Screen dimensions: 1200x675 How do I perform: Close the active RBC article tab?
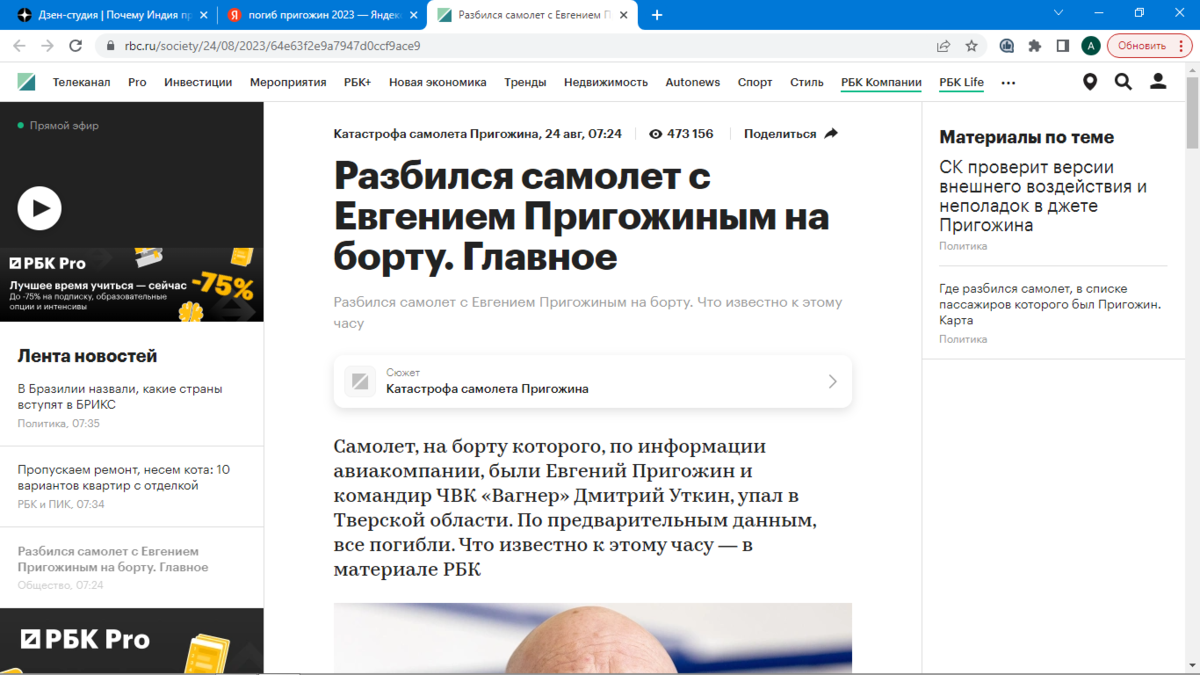pyautogui.click(x=624, y=15)
